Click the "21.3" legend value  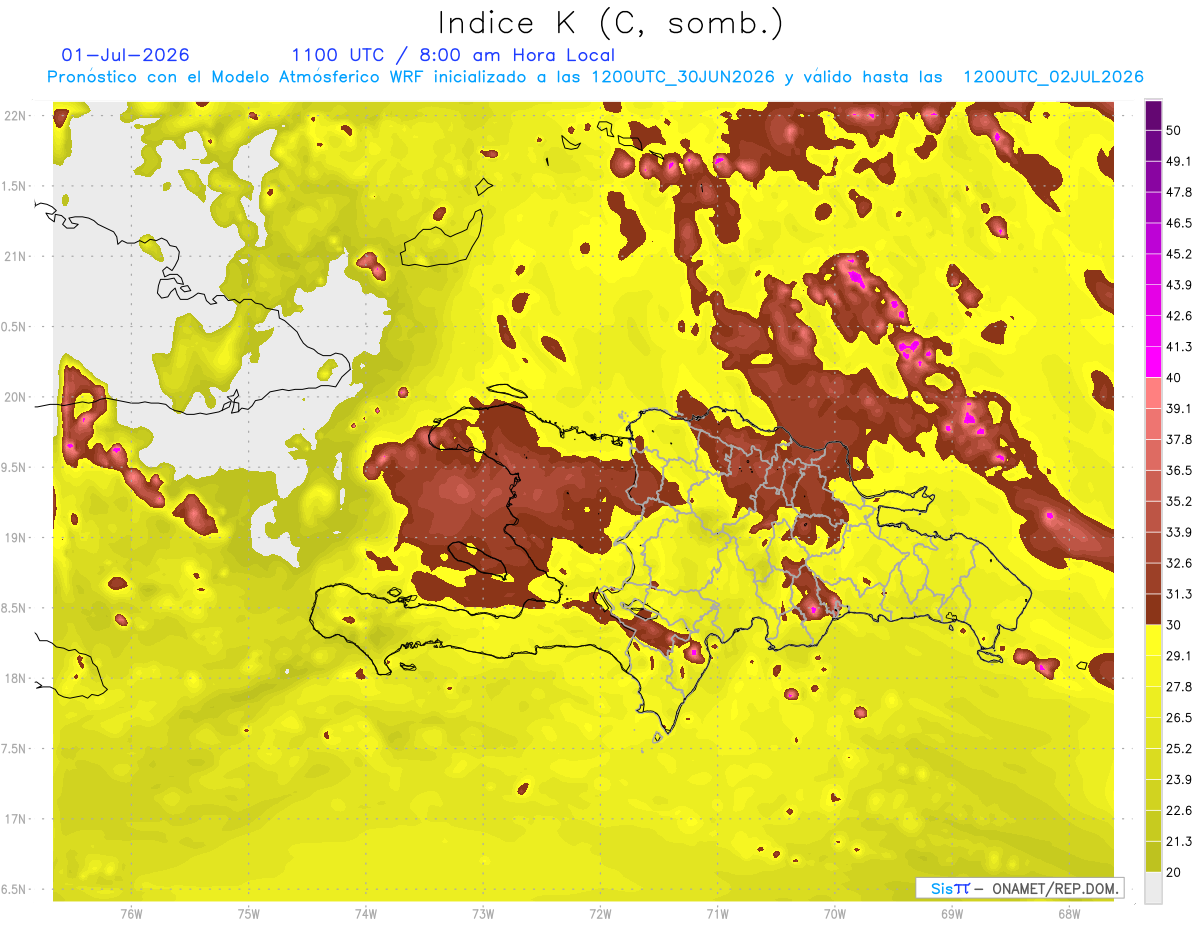[1179, 841]
